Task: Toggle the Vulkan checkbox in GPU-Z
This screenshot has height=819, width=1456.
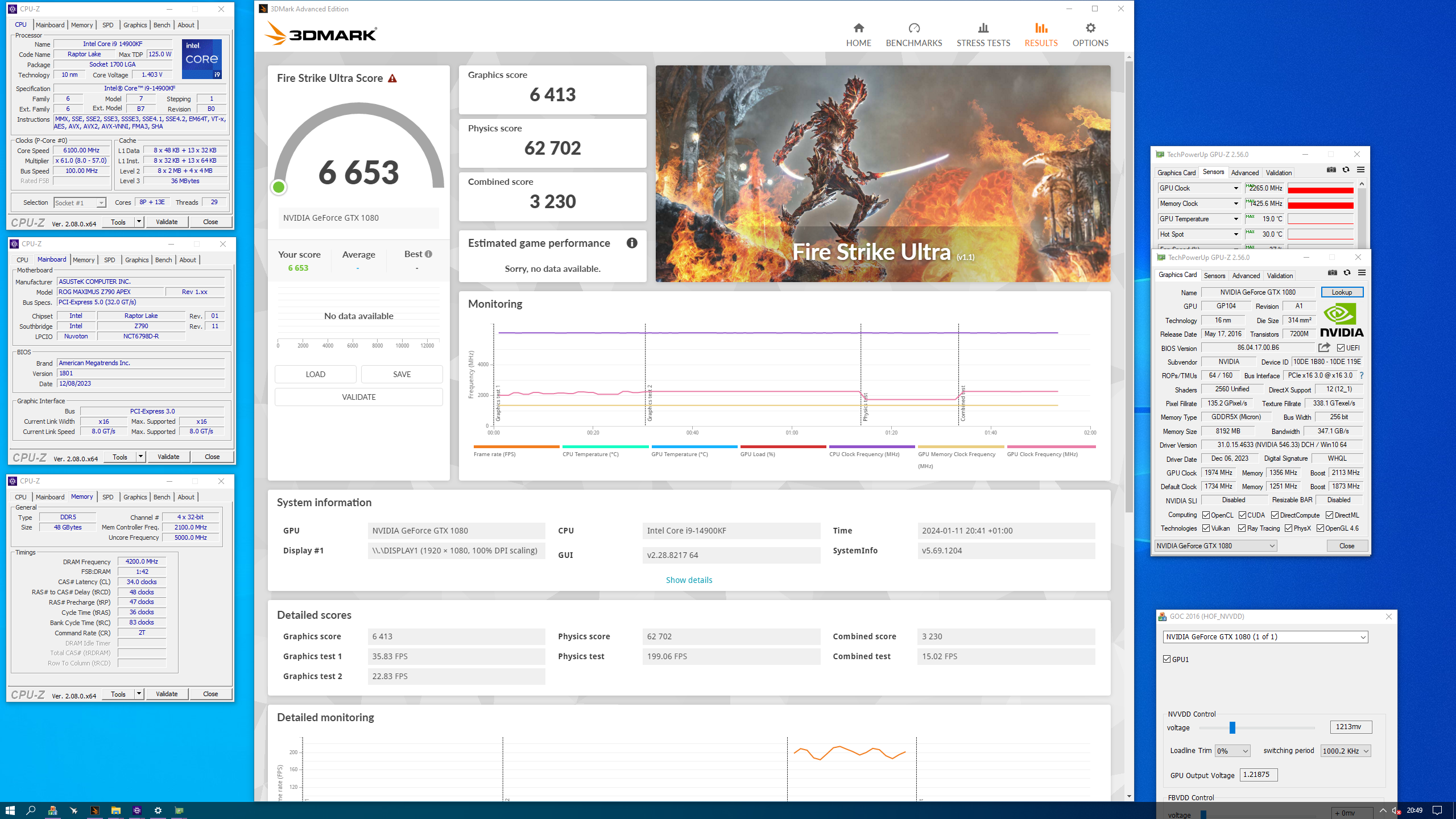Action: [1206, 528]
